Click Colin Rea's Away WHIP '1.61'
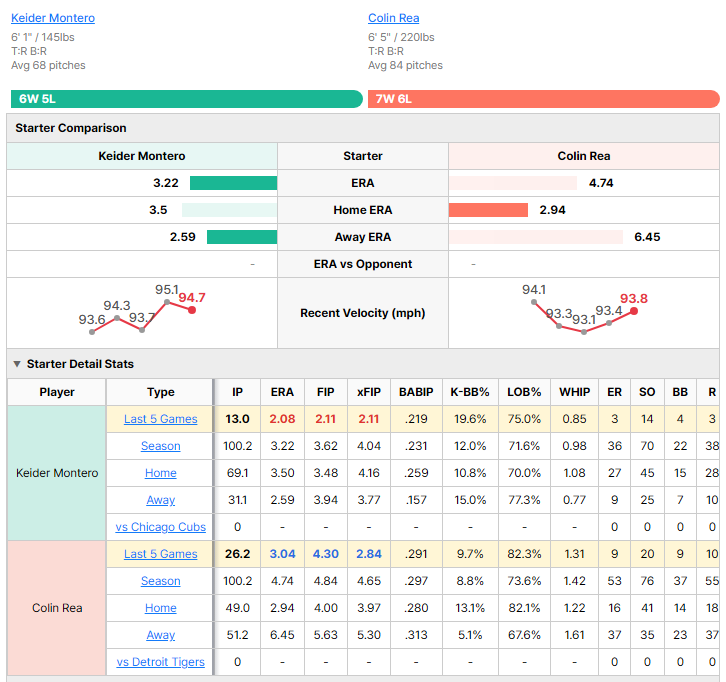This screenshot has height=682, width=726. point(574,635)
